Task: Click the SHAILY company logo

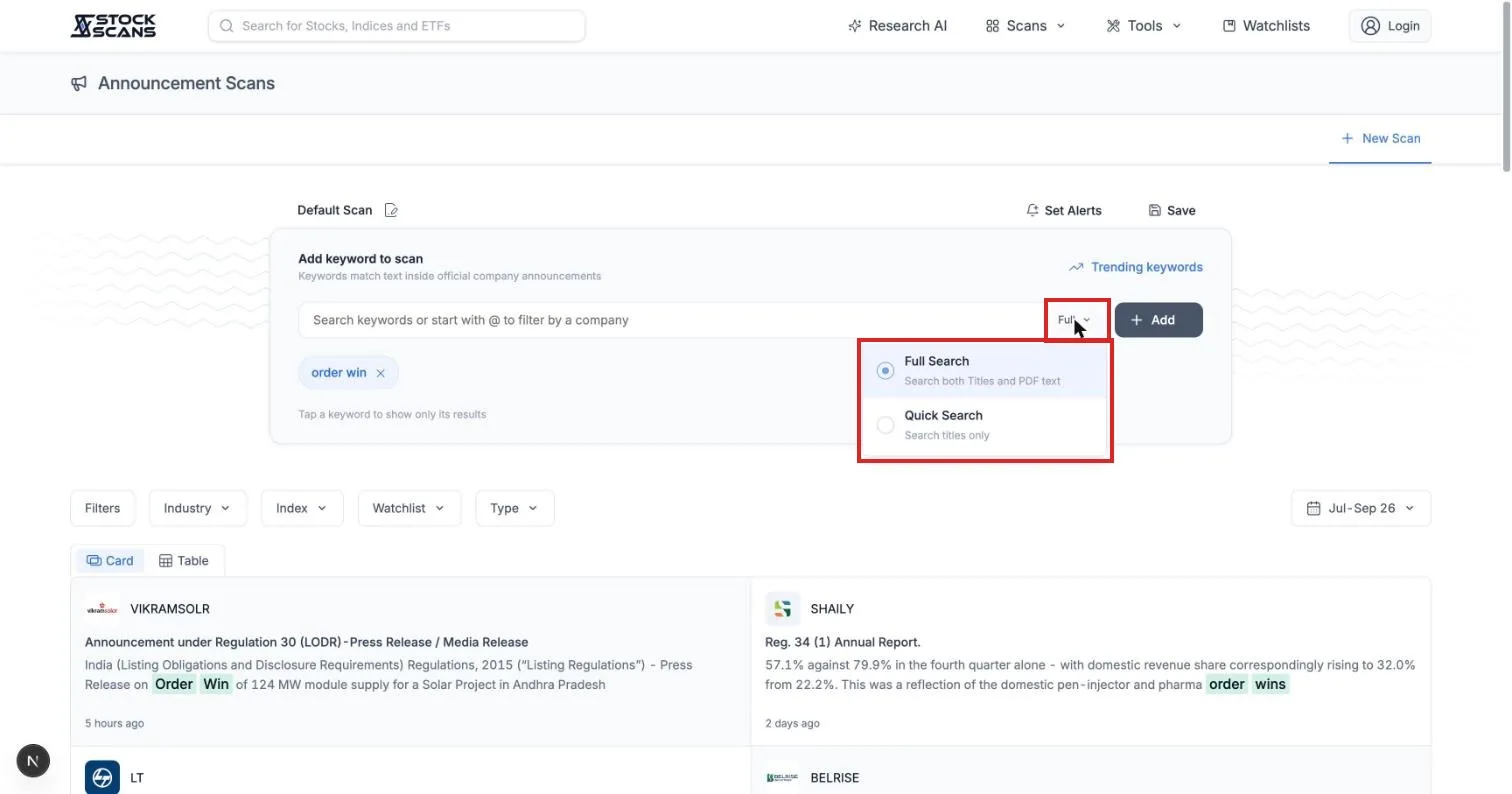Action: pos(783,609)
